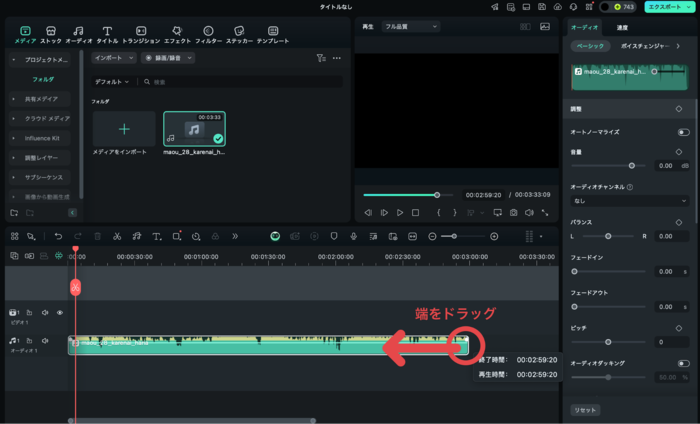Open the トランジション (Transitions) panel
The height and width of the screenshot is (424, 700).
pos(141,35)
